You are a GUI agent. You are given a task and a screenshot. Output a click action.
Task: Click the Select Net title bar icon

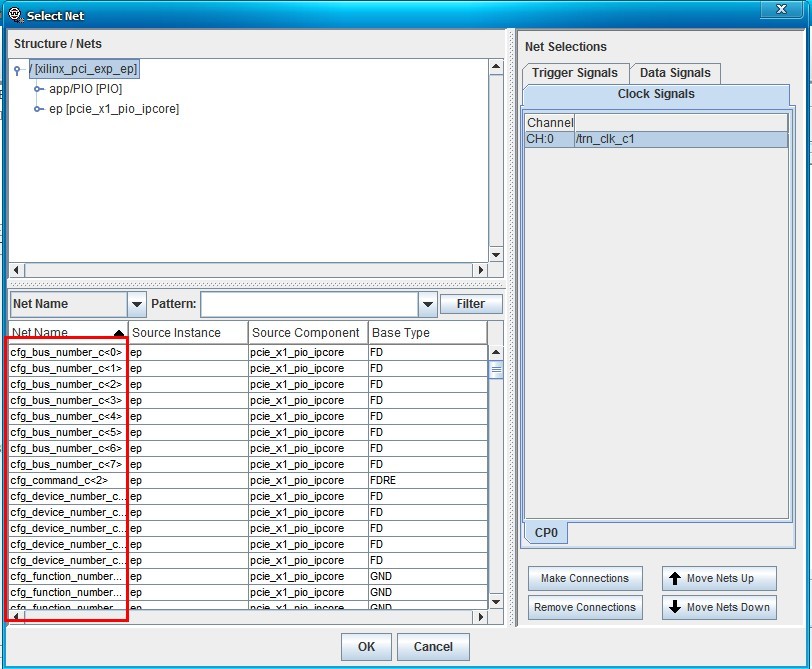pos(16,16)
